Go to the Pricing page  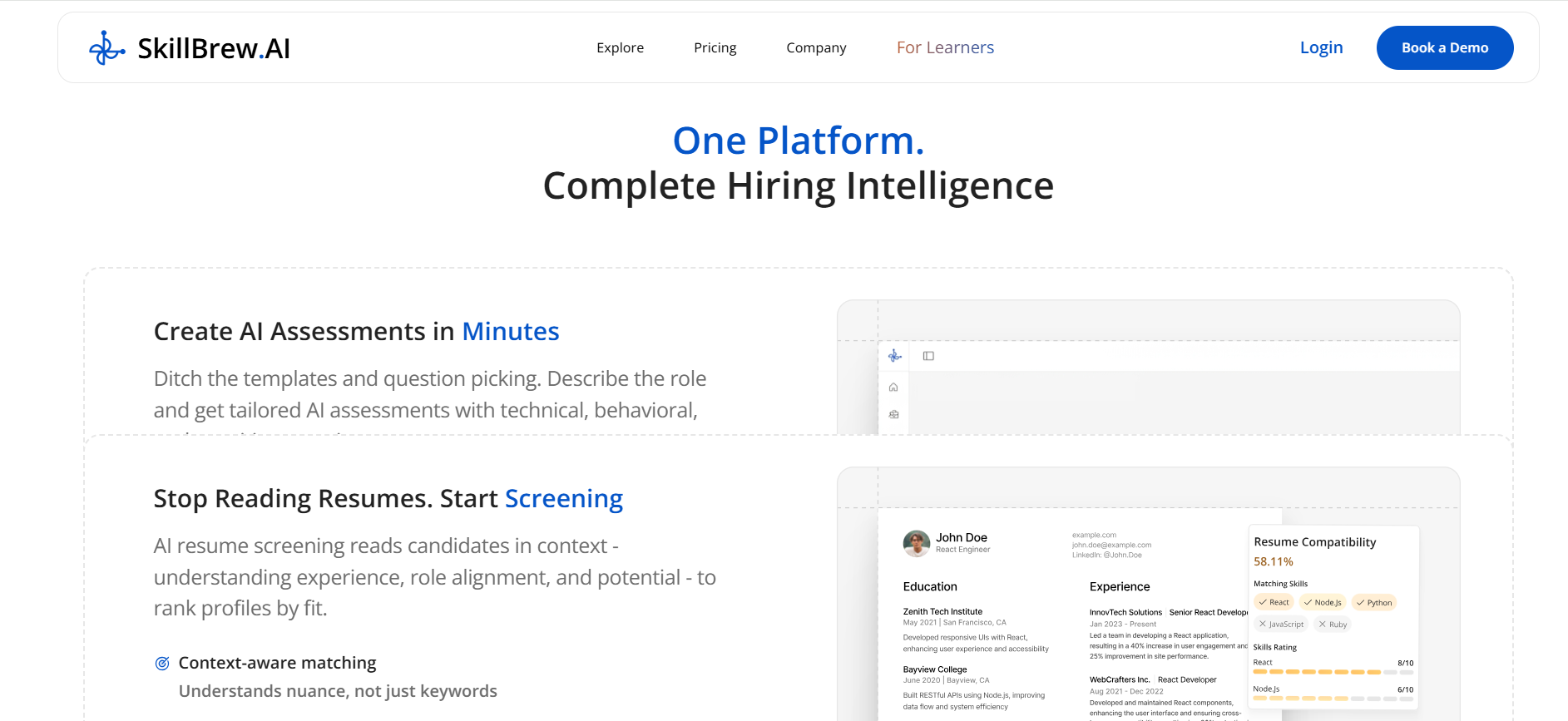point(715,47)
